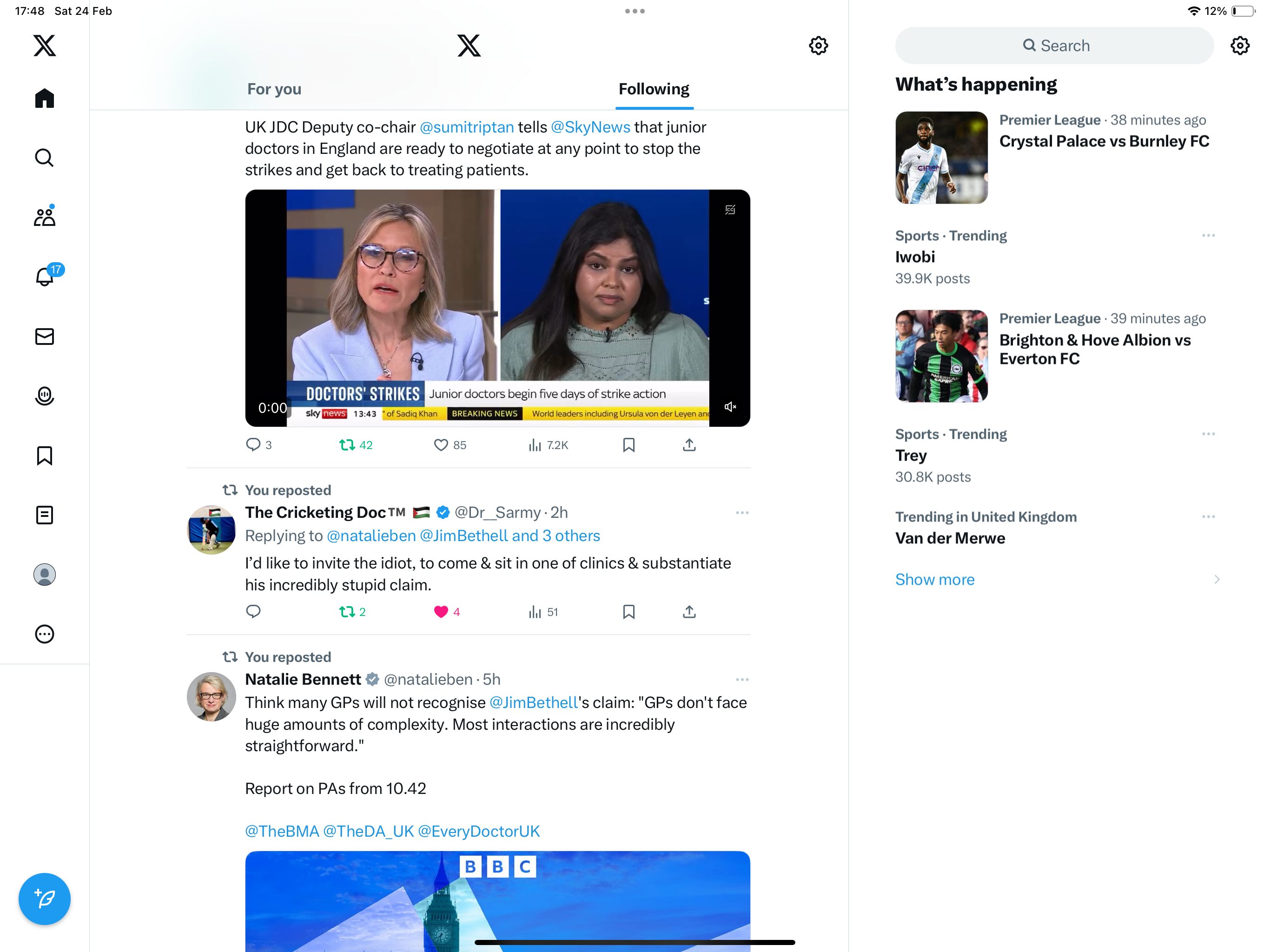The width and height of the screenshot is (1270, 952).
Task: Open Natalie Bennett display name
Action: [303, 679]
